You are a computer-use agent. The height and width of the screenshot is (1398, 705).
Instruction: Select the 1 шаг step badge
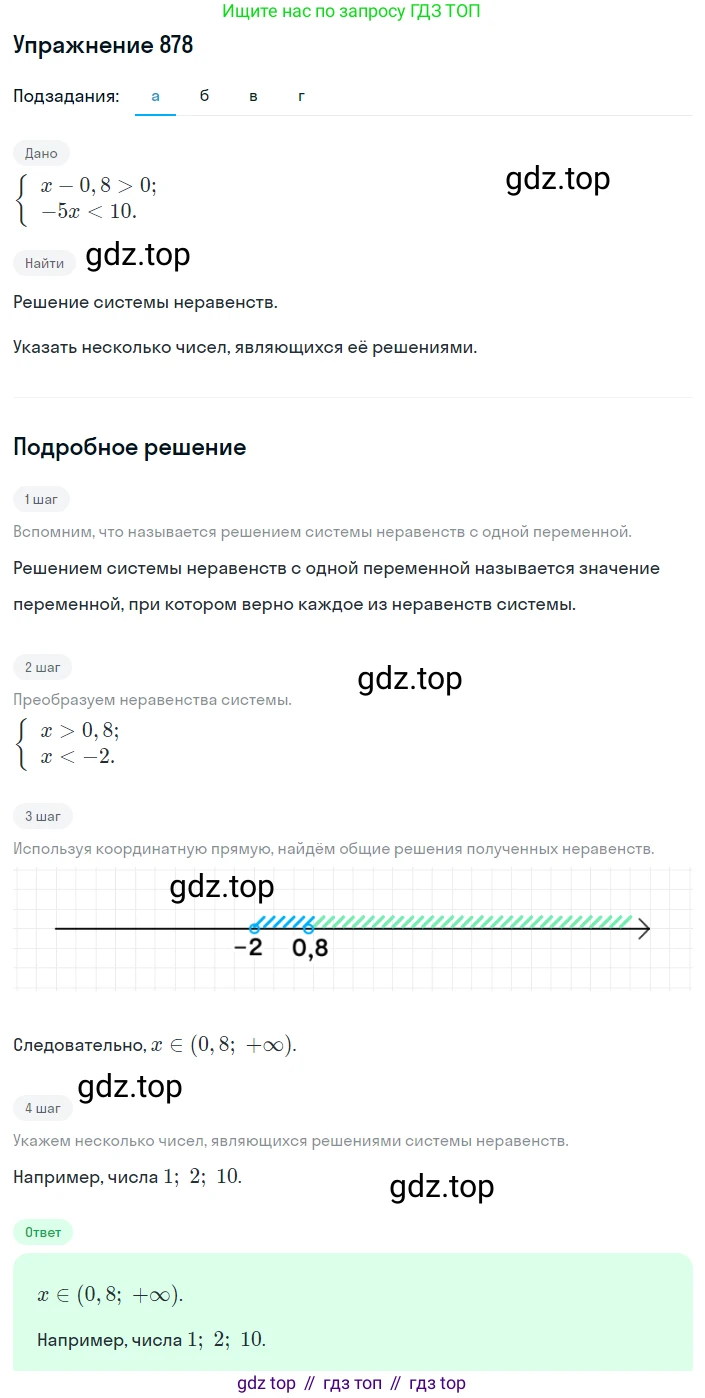[x=42, y=499]
